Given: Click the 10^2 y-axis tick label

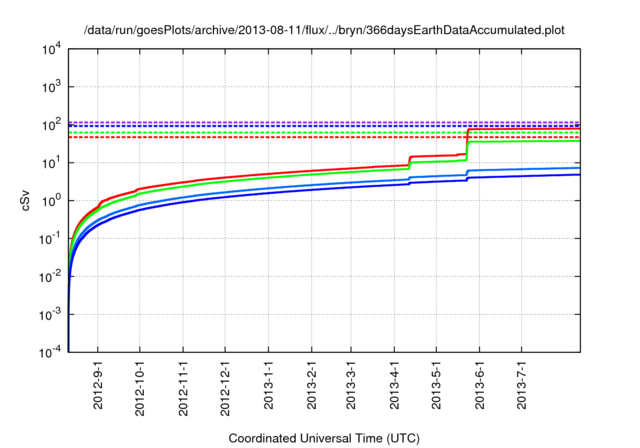Looking at the screenshot, I should click(52, 124).
